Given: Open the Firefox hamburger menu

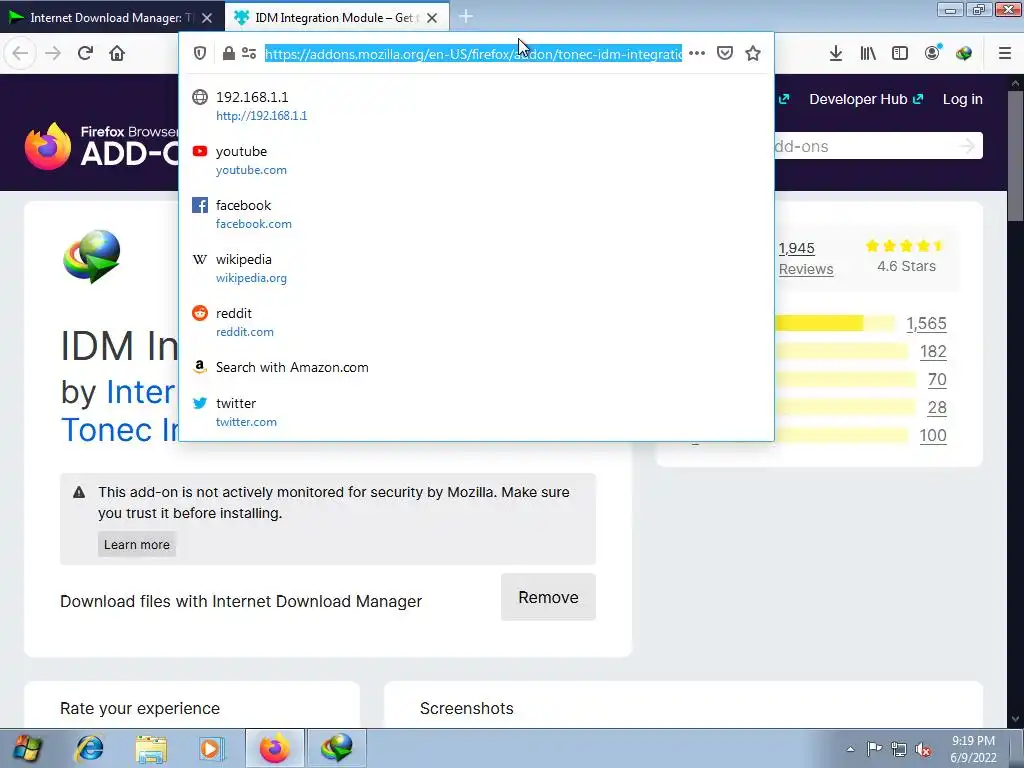Looking at the screenshot, I should 1005,54.
